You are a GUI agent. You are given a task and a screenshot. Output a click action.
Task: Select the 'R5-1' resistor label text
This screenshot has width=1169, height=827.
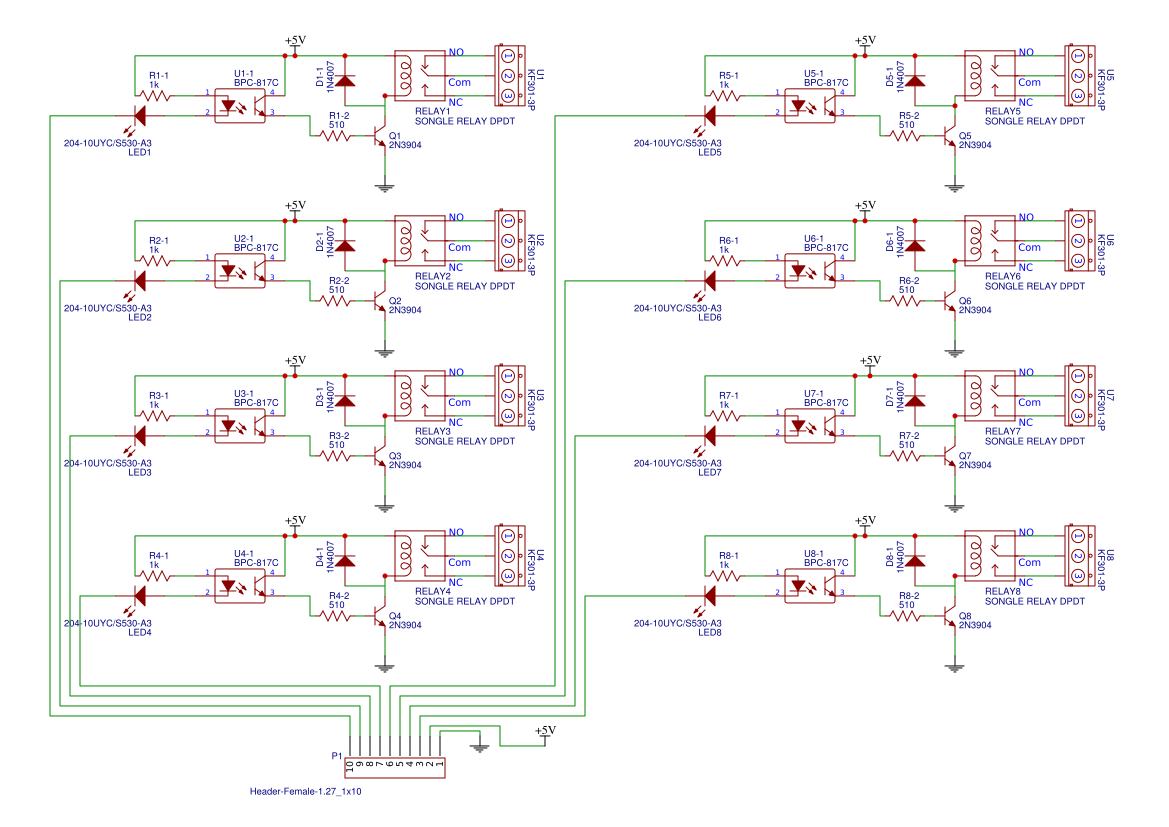[728, 75]
